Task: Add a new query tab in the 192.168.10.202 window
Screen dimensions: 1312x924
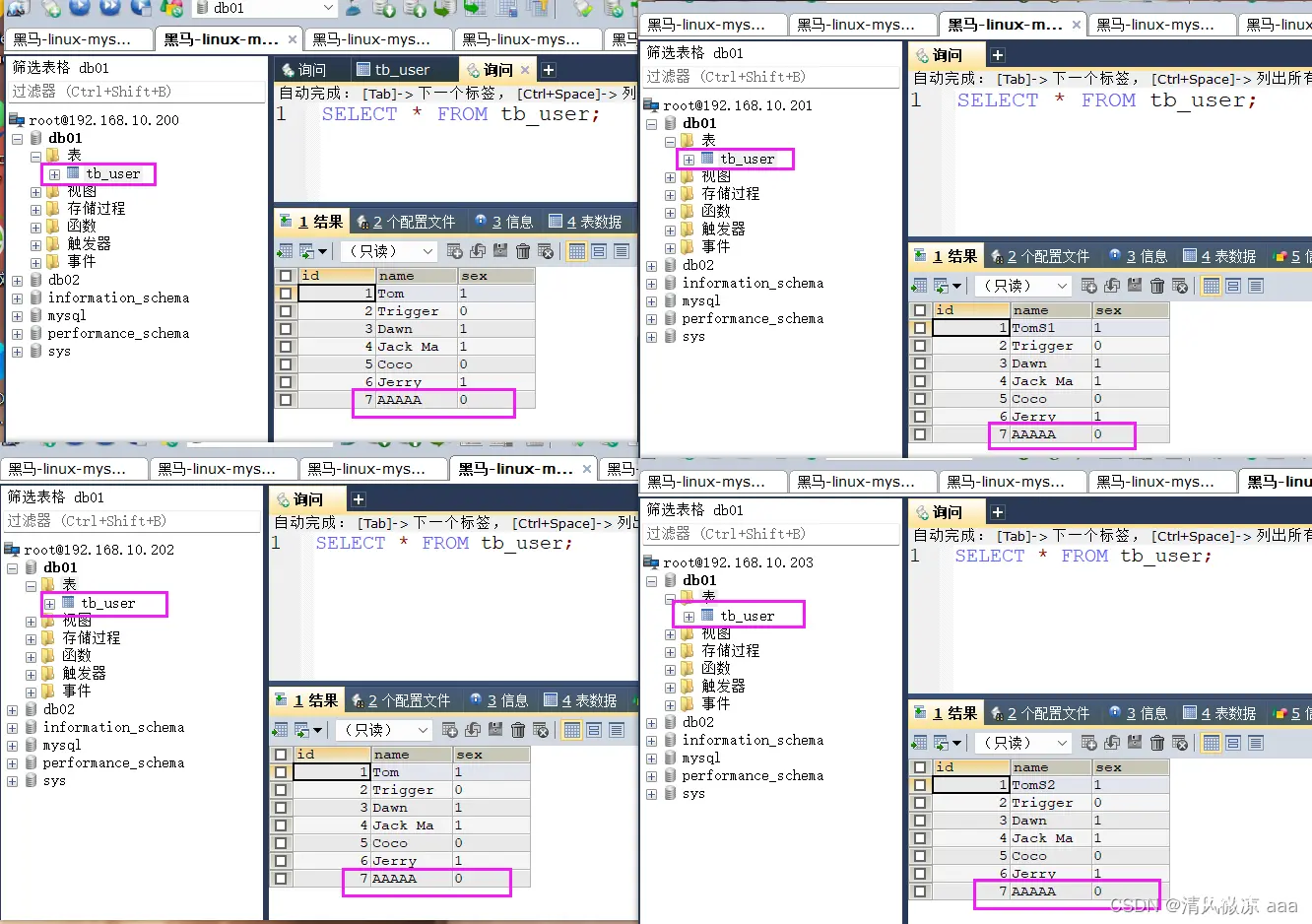Action: pyautogui.click(x=359, y=499)
